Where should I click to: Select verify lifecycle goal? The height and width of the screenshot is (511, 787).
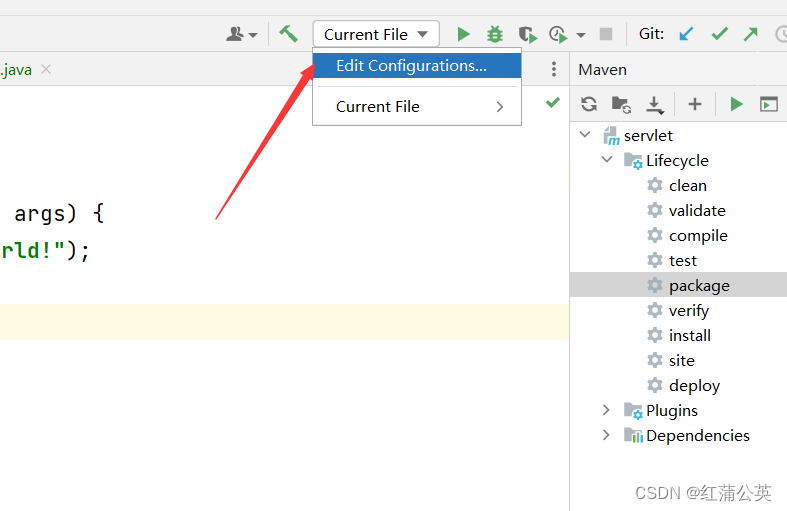pyautogui.click(x=689, y=311)
